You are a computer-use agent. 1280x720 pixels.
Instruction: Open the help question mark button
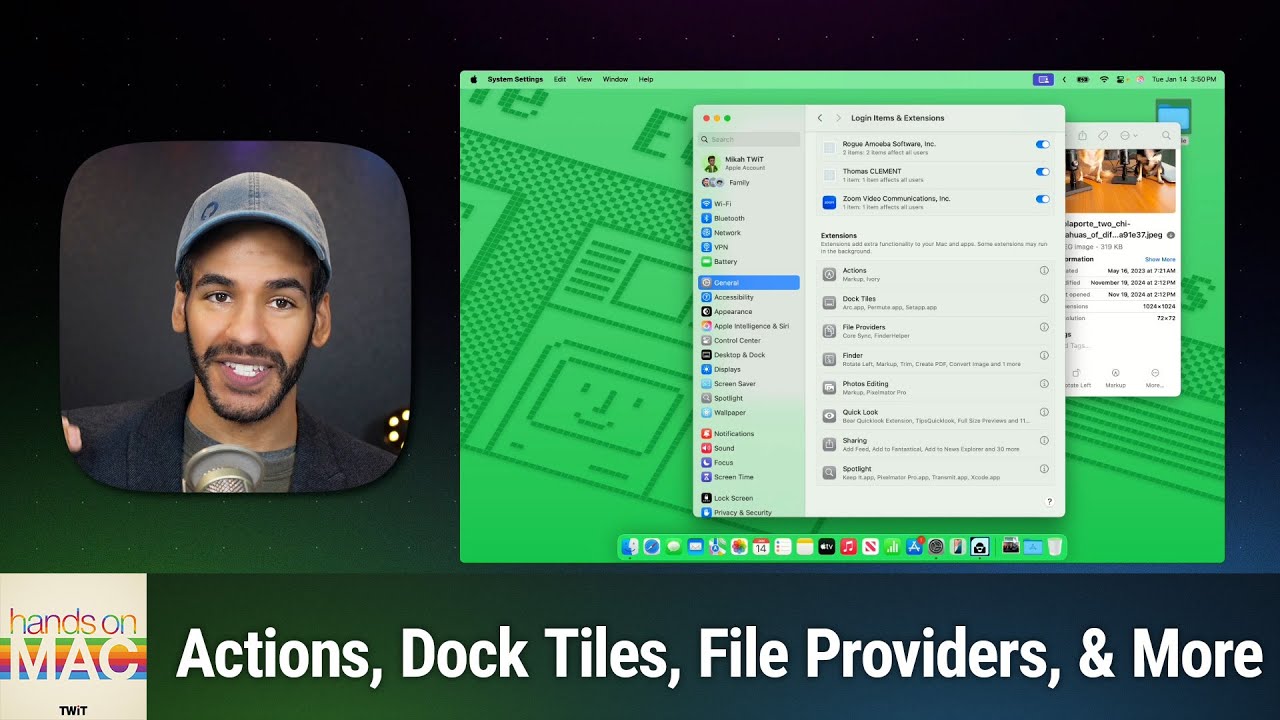click(1049, 501)
